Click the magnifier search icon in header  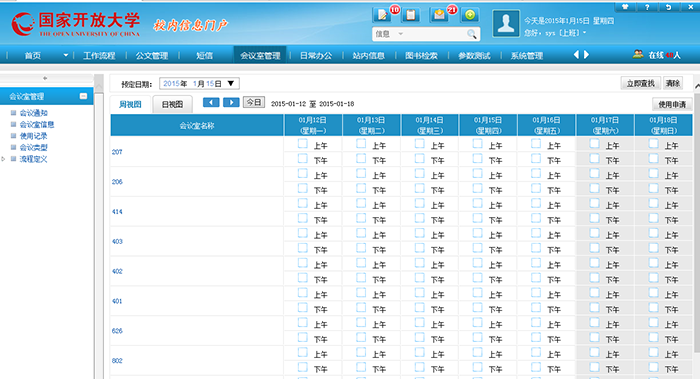(471, 34)
